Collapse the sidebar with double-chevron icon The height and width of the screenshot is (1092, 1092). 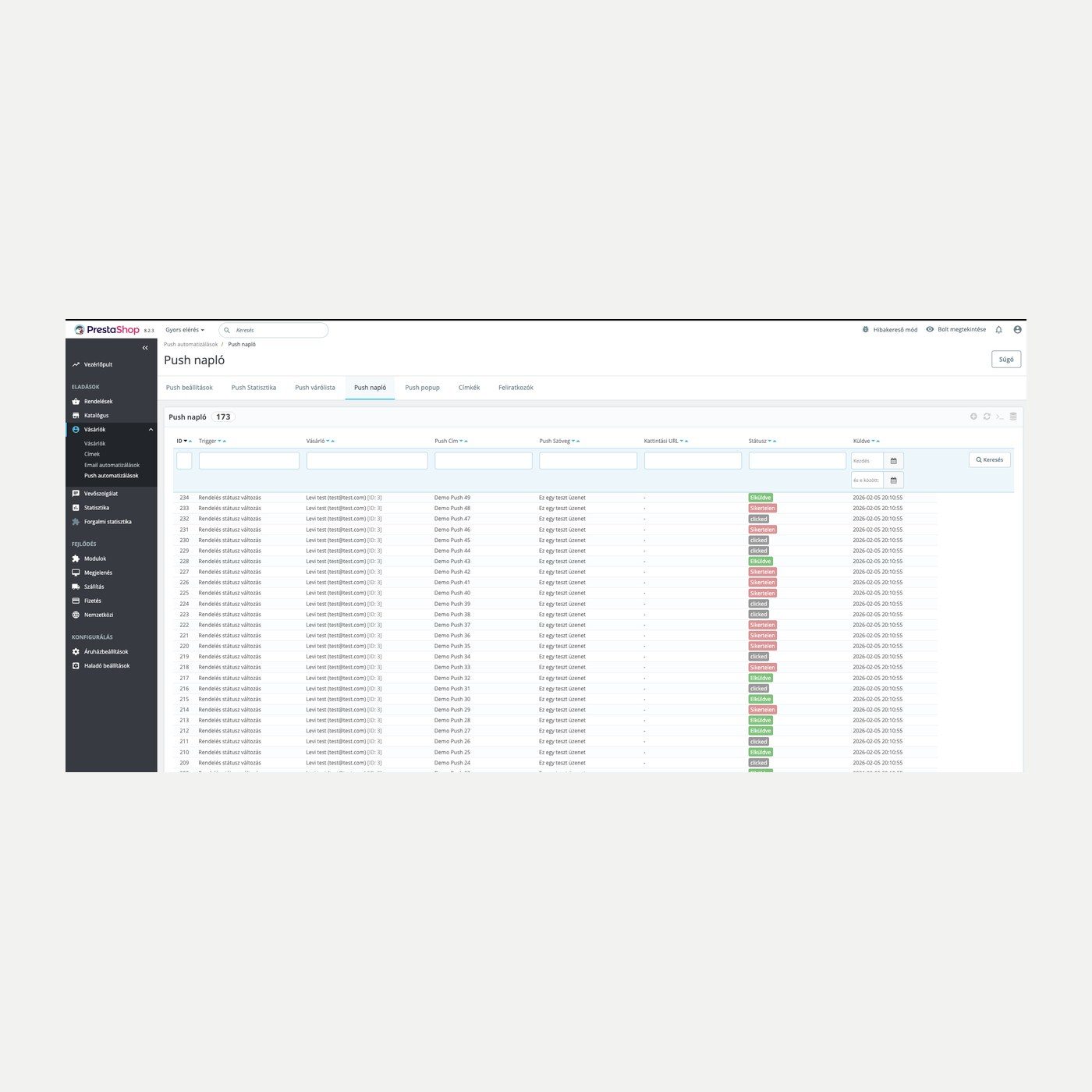(145, 348)
